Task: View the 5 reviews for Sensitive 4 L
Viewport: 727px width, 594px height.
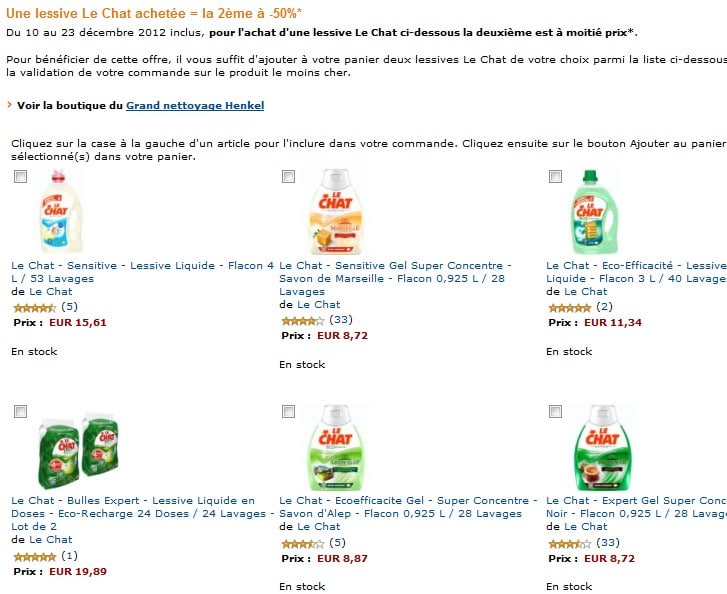Action: (70, 307)
